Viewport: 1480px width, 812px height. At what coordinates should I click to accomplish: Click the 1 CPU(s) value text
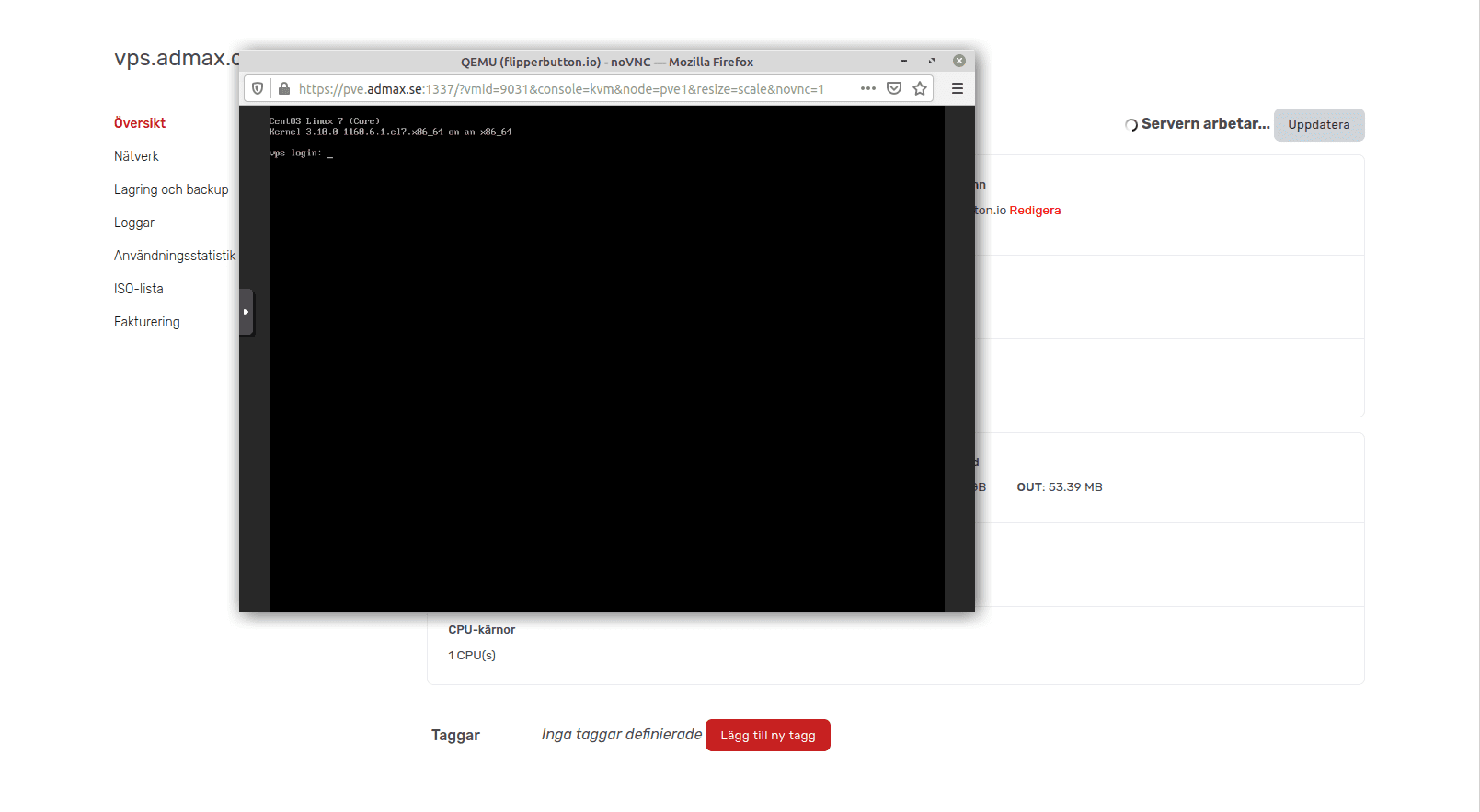click(x=472, y=656)
